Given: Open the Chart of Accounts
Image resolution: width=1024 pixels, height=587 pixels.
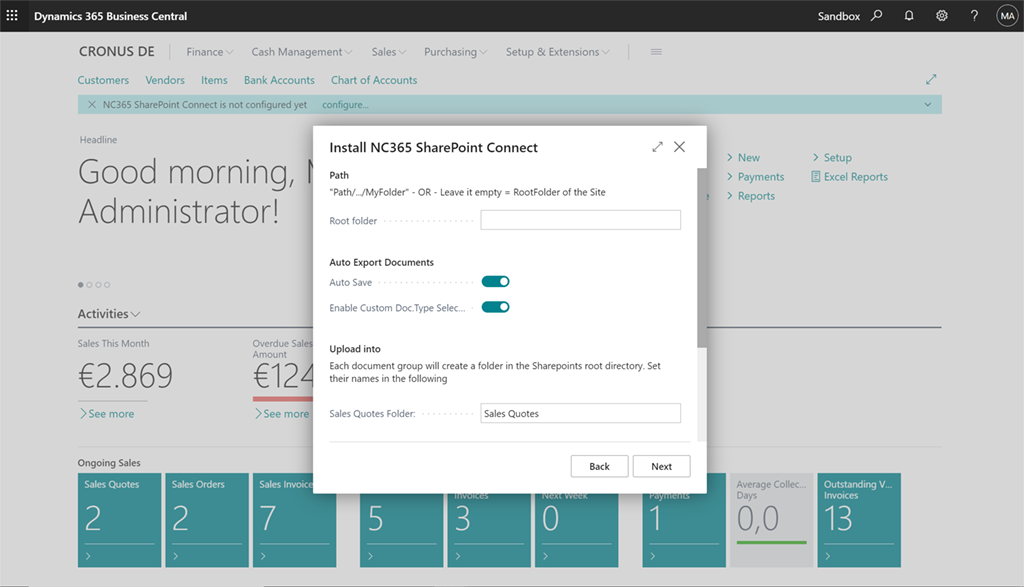Looking at the screenshot, I should coord(374,80).
